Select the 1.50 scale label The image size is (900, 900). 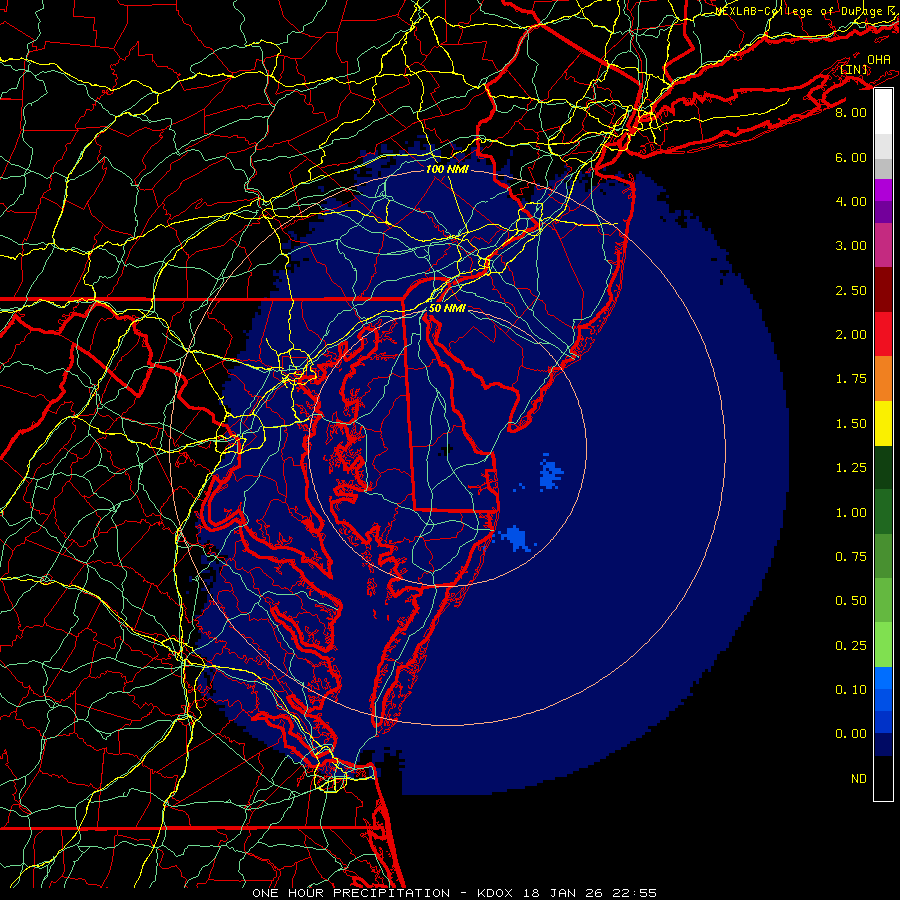click(x=851, y=424)
